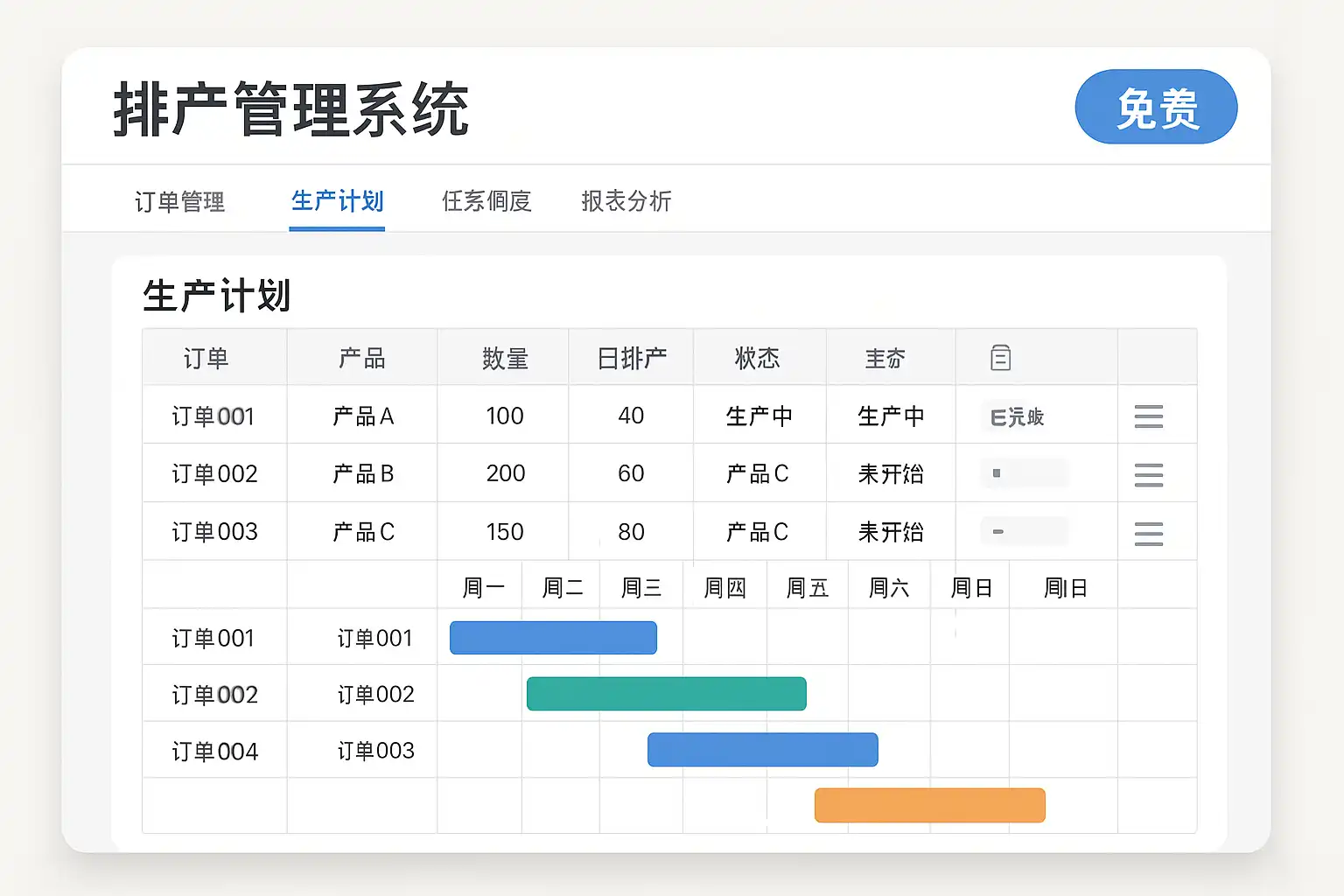Viewport: 1344px width, 896px height.
Task: Open the menu icon for row 订单001
Action: [1148, 416]
